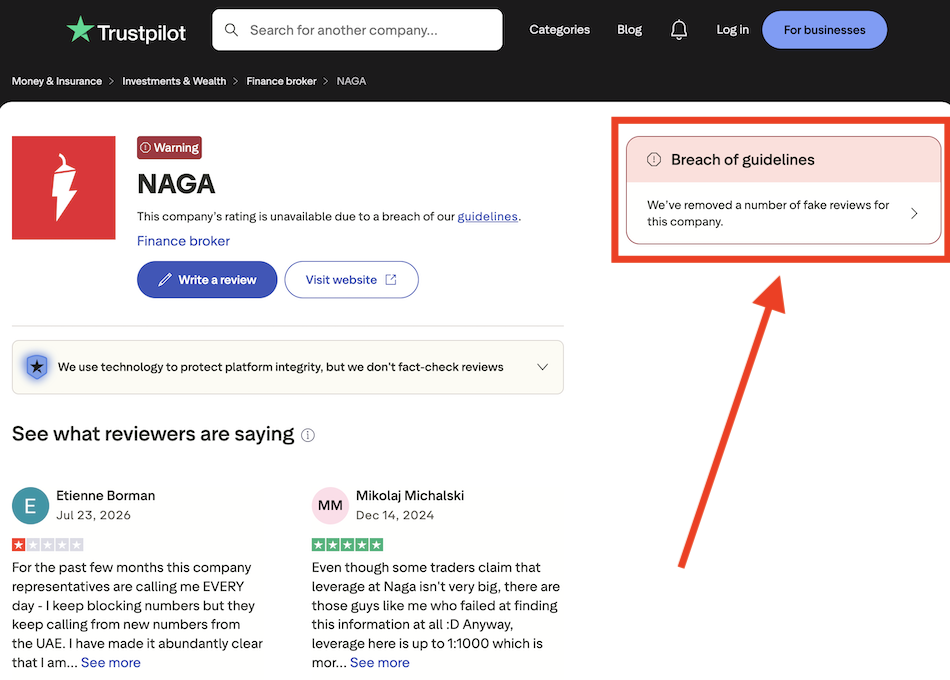This screenshot has width=950, height=680.
Task: Focus the Search for another company field
Action: [357, 30]
